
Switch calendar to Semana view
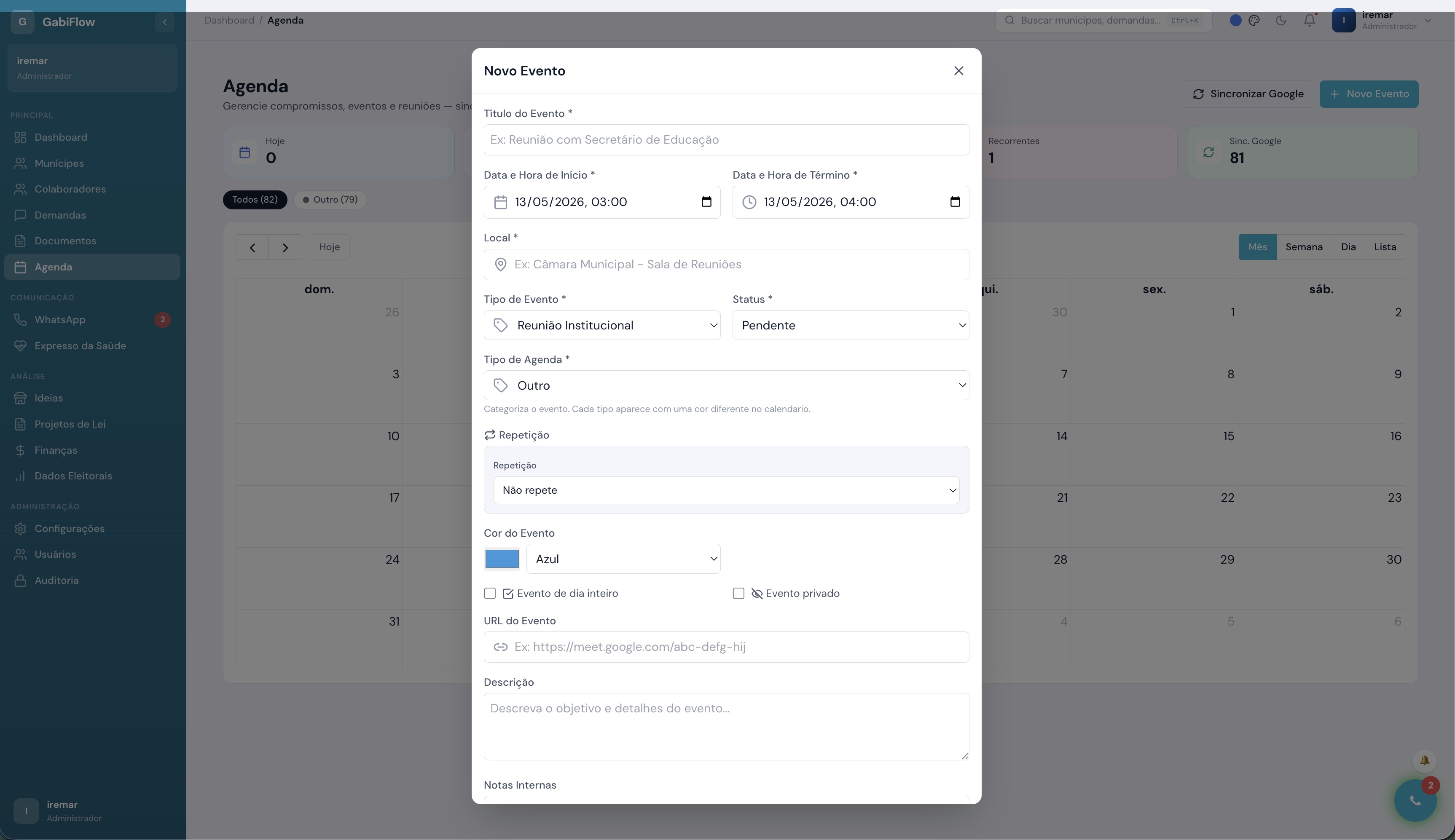1304,247
